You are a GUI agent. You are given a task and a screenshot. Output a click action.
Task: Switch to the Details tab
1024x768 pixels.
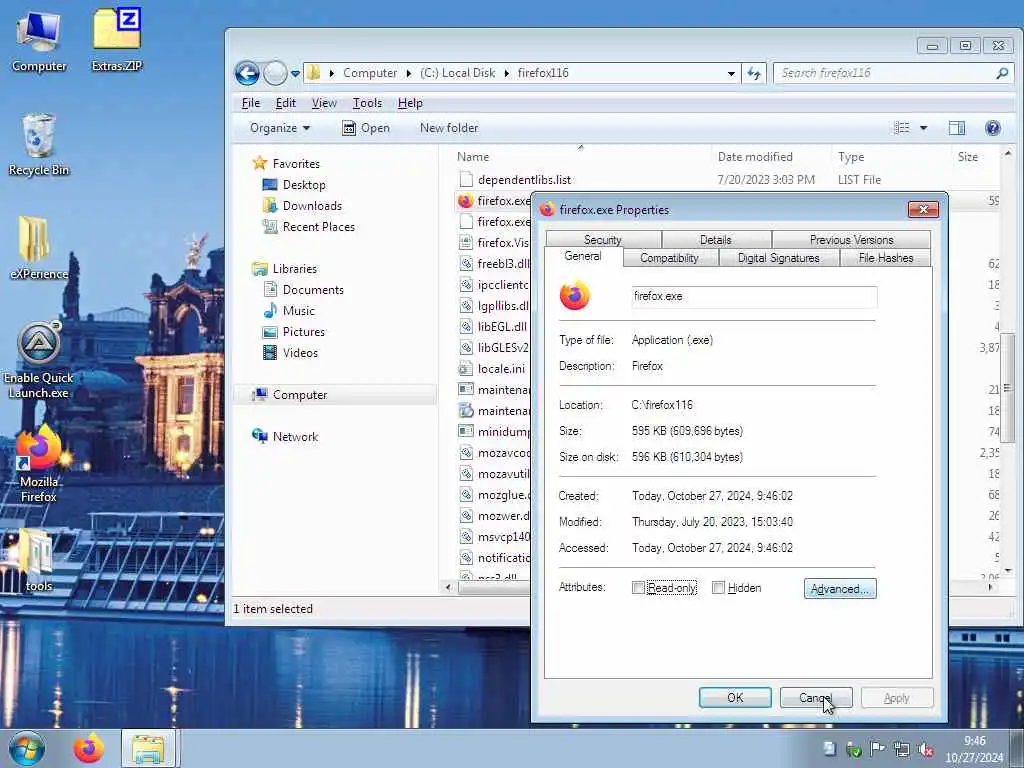click(x=716, y=240)
